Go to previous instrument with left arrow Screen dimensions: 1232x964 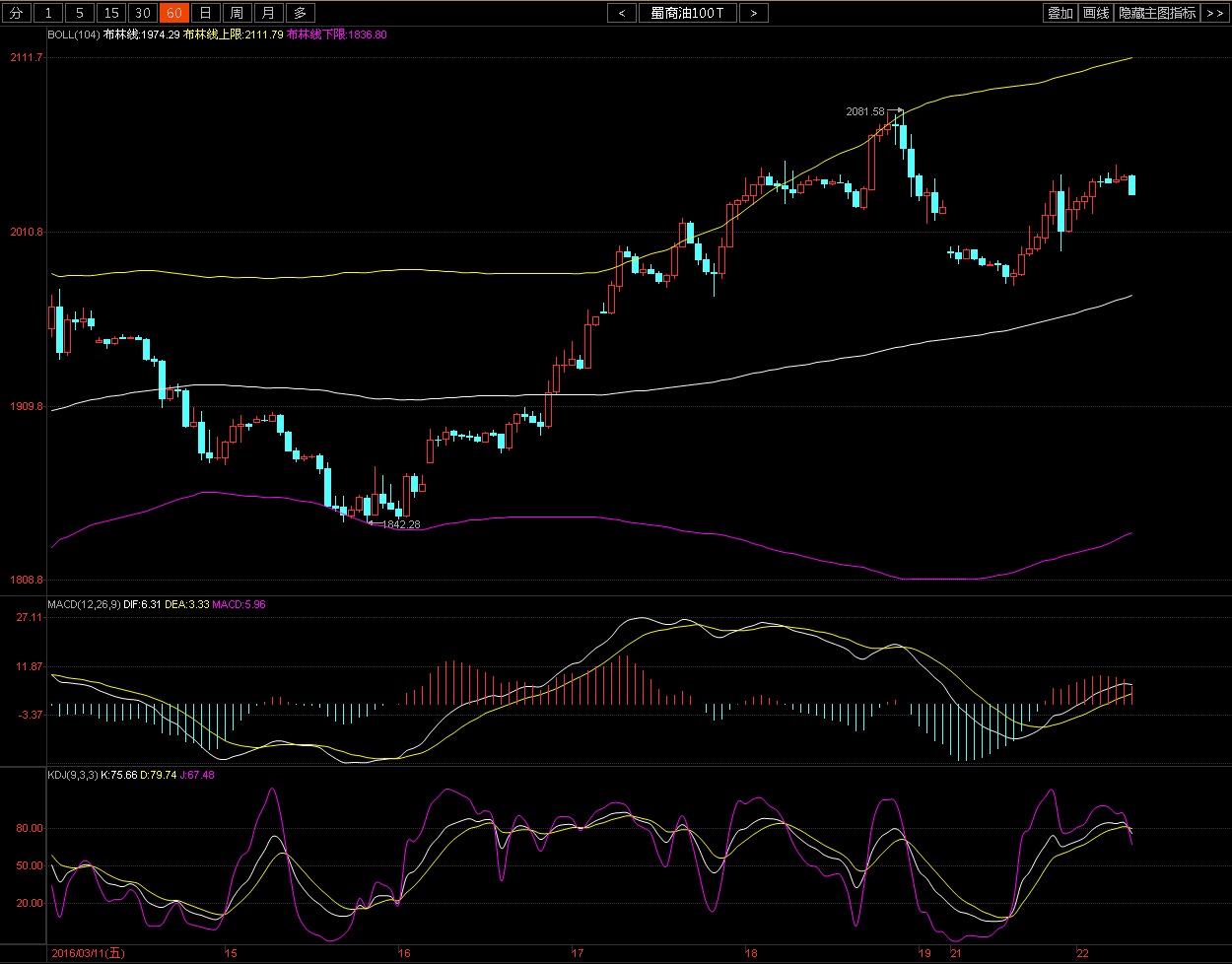[x=622, y=13]
